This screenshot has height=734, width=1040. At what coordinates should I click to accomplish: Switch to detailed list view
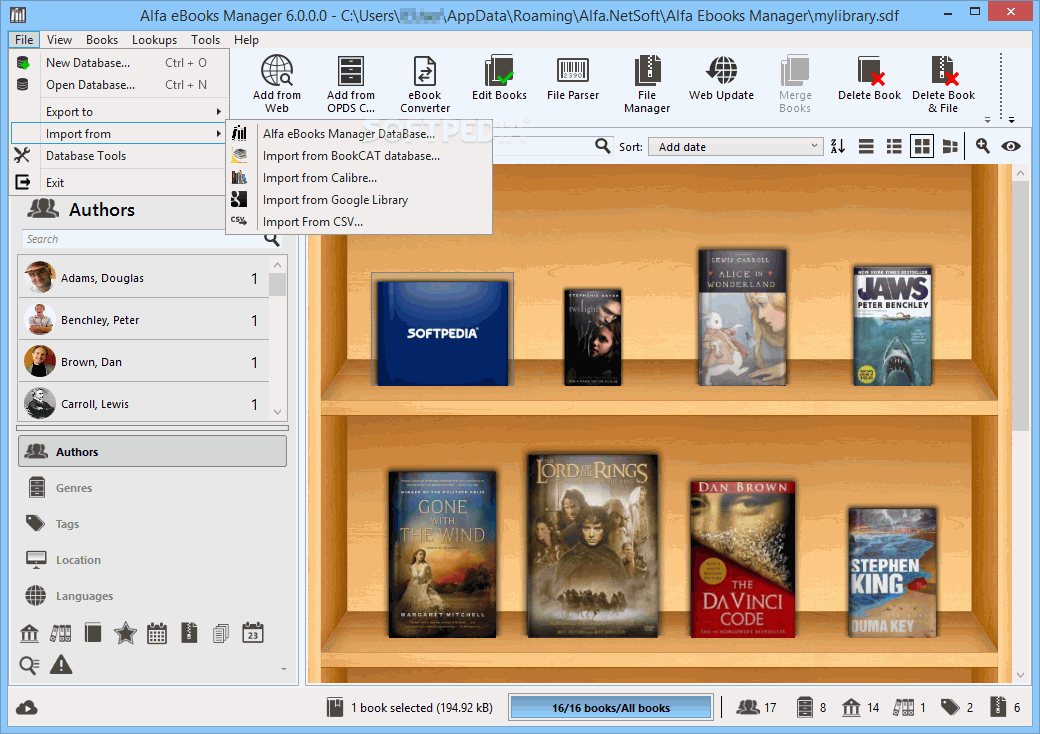click(x=894, y=147)
